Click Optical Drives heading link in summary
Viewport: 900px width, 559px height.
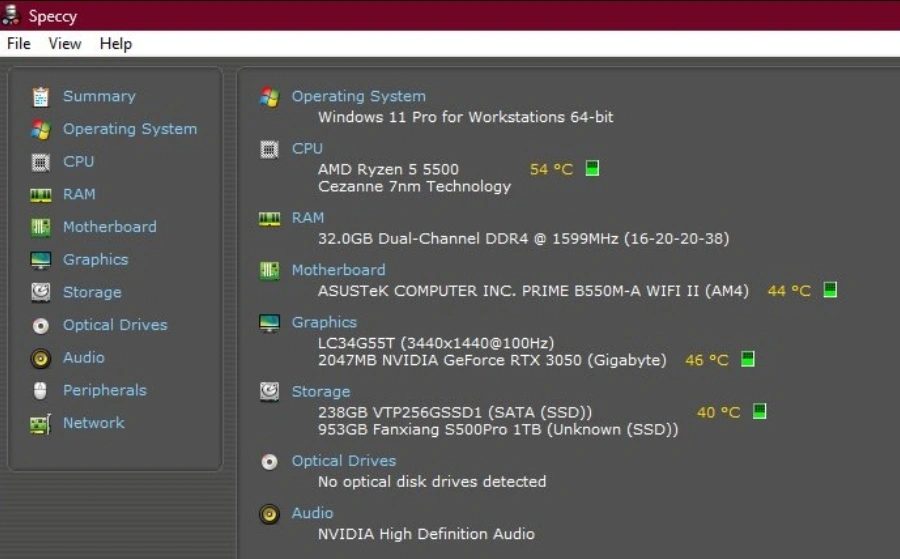tap(344, 461)
